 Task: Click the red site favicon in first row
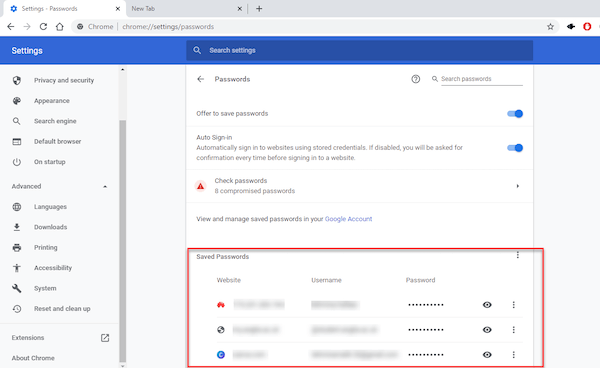point(221,305)
